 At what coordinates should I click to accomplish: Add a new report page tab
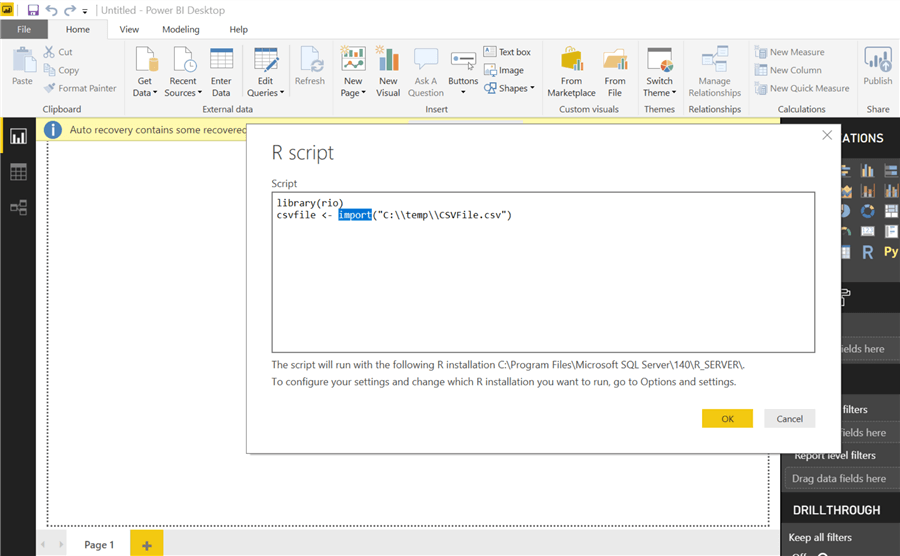[146, 545]
